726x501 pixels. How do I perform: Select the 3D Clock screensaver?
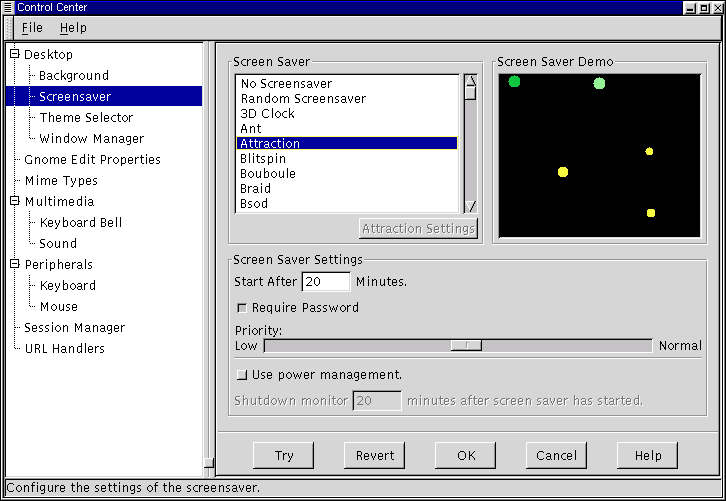[268, 114]
